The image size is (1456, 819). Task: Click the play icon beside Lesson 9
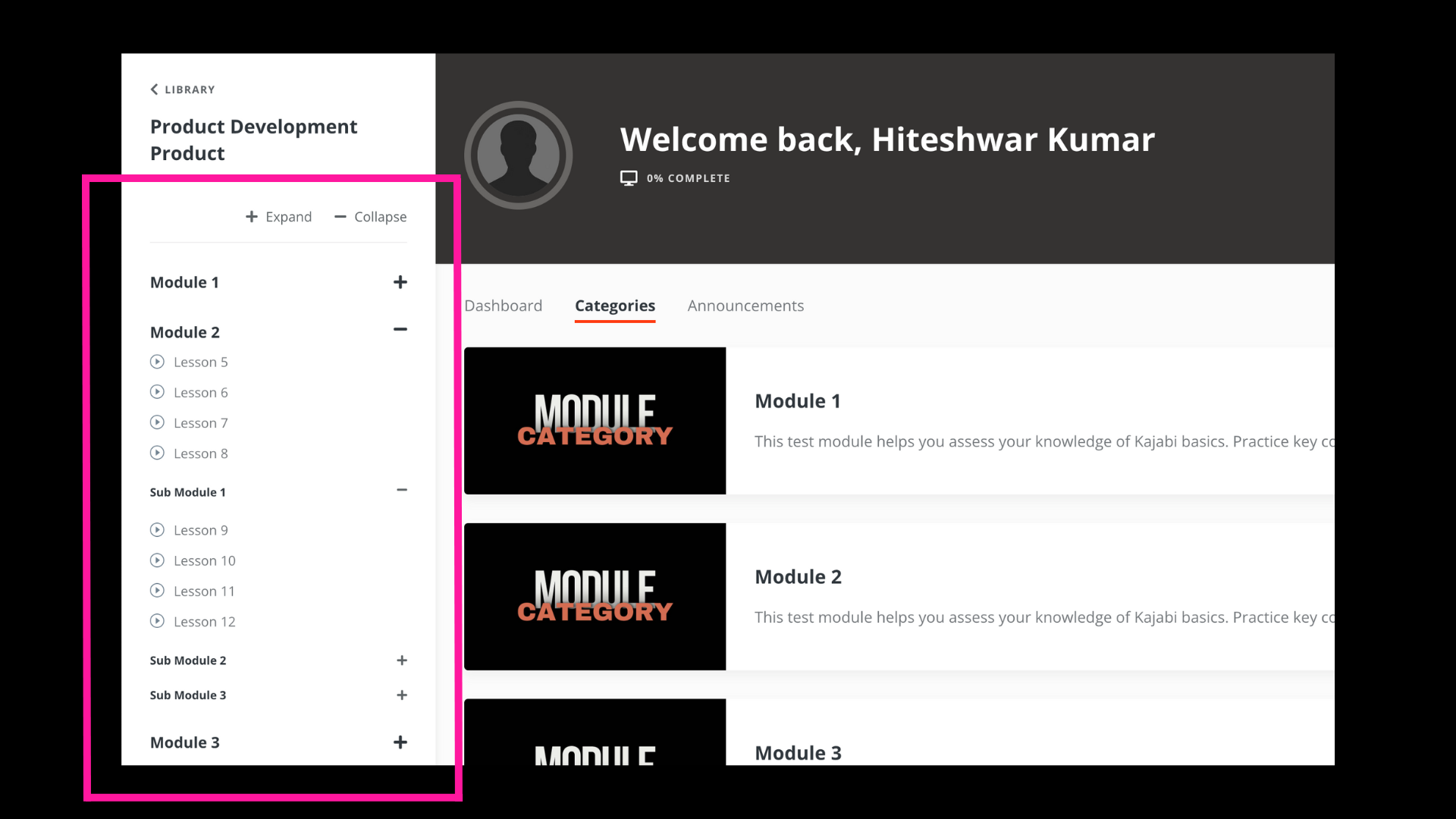coord(157,530)
